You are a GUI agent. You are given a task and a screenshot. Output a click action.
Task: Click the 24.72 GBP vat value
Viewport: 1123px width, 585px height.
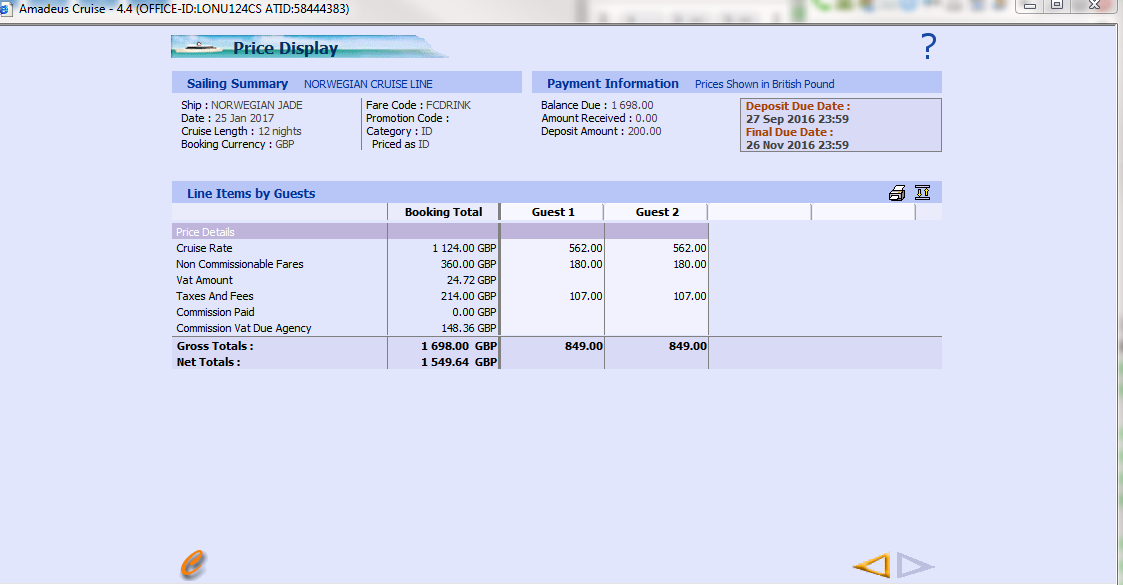click(471, 281)
